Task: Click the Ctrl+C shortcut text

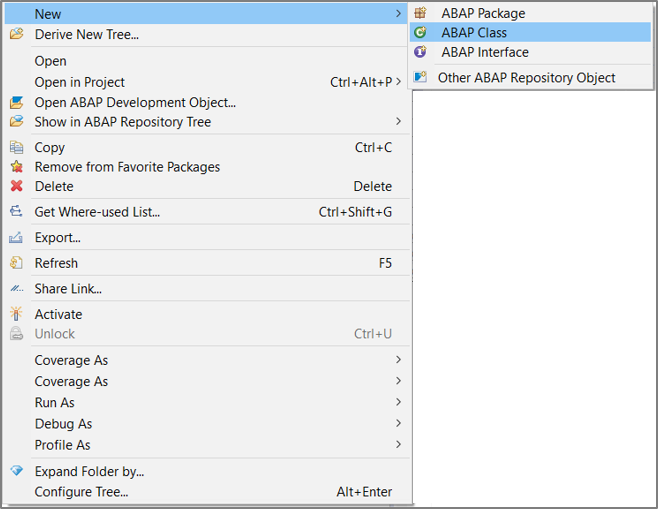Action: pyautogui.click(x=373, y=147)
